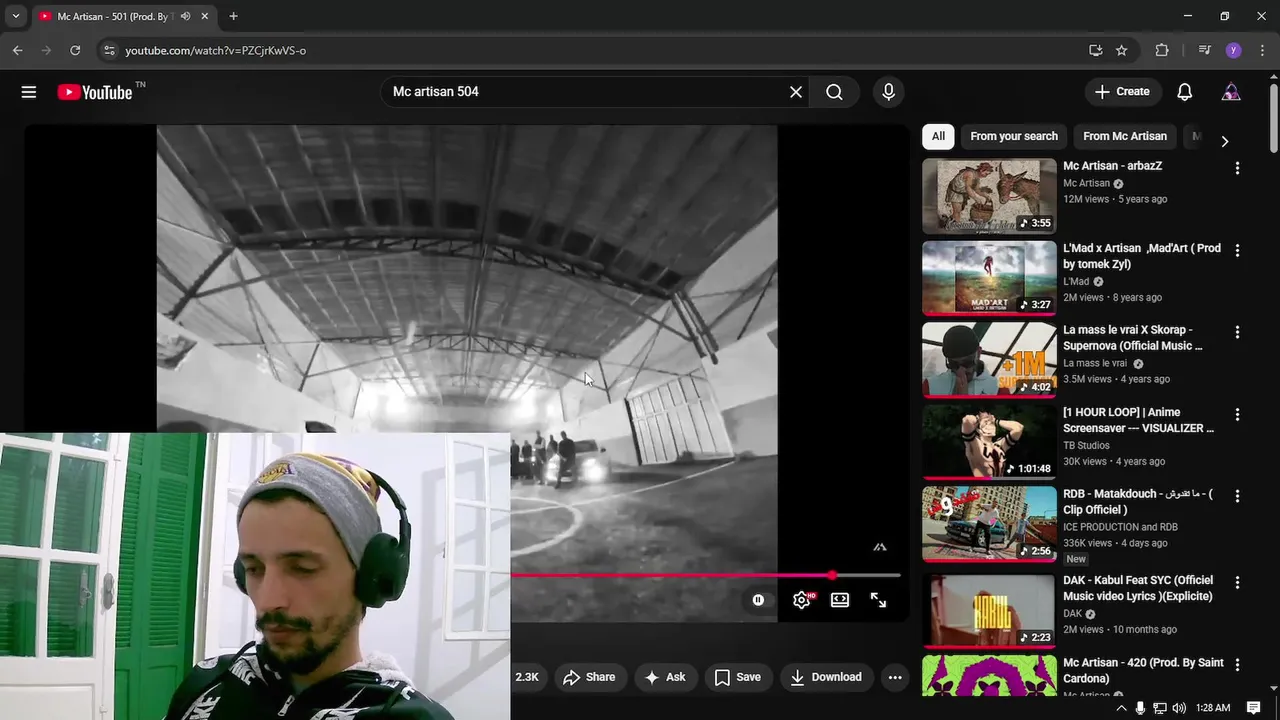Viewport: 1280px width, 720px height.
Task: Open options for Mc Artisan - 420 video
Action: (1237, 665)
